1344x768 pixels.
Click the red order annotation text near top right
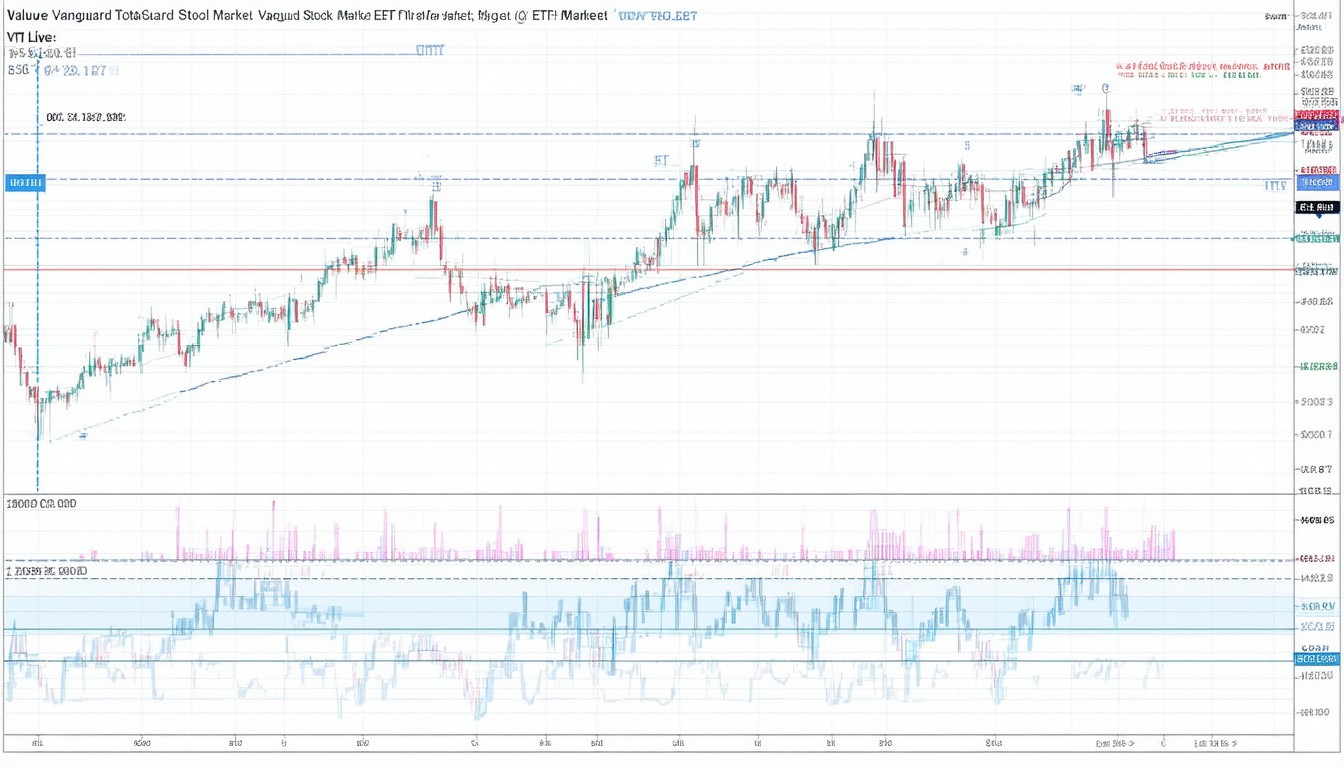(x=1202, y=66)
